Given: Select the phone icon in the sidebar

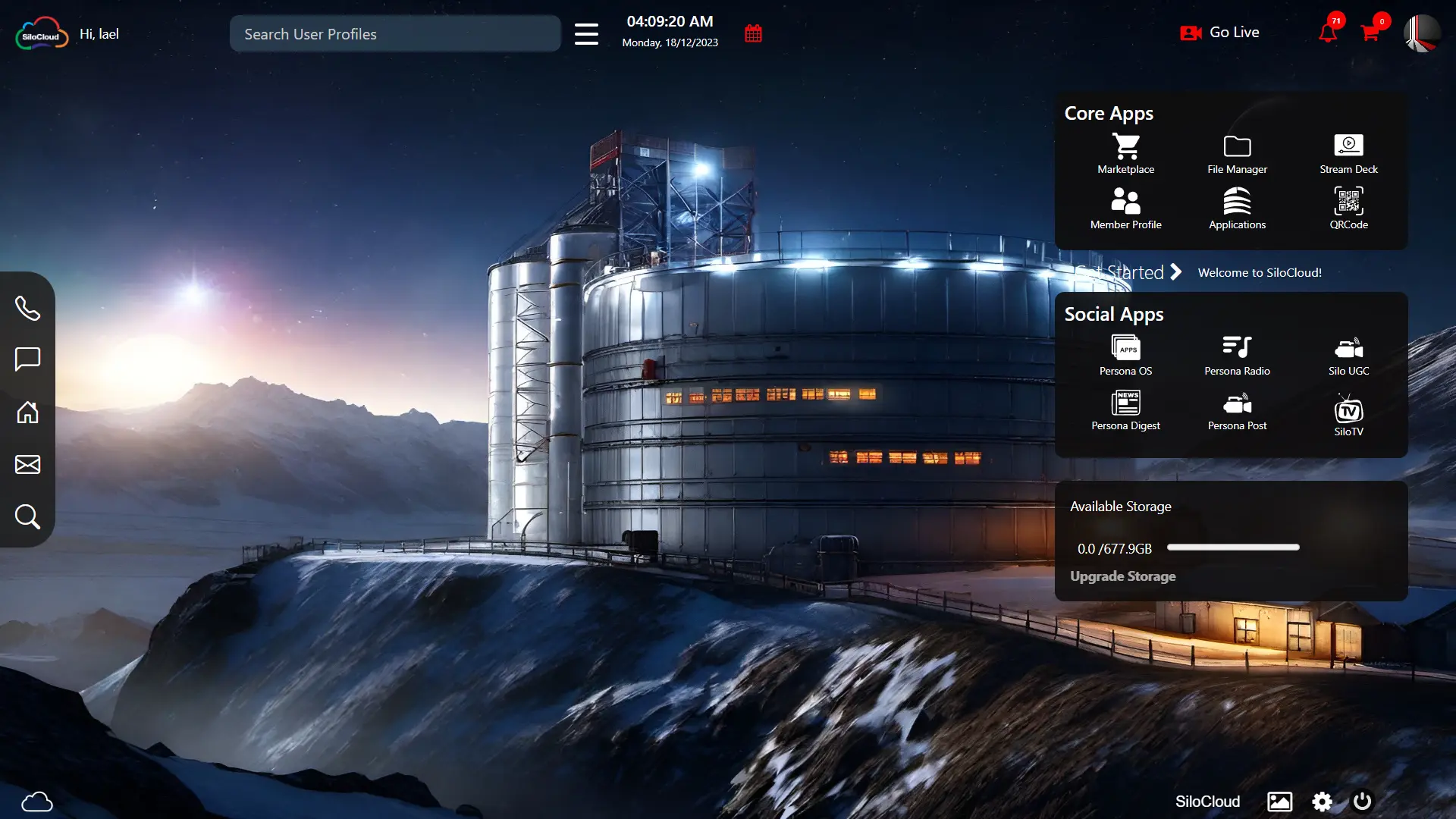Looking at the screenshot, I should coord(27,308).
